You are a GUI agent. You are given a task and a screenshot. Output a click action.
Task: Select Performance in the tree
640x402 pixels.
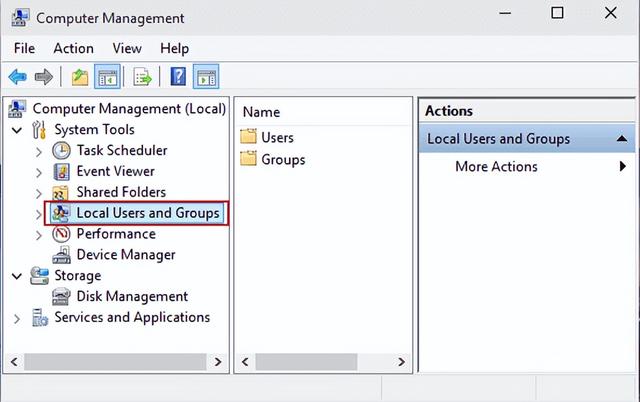coord(116,234)
